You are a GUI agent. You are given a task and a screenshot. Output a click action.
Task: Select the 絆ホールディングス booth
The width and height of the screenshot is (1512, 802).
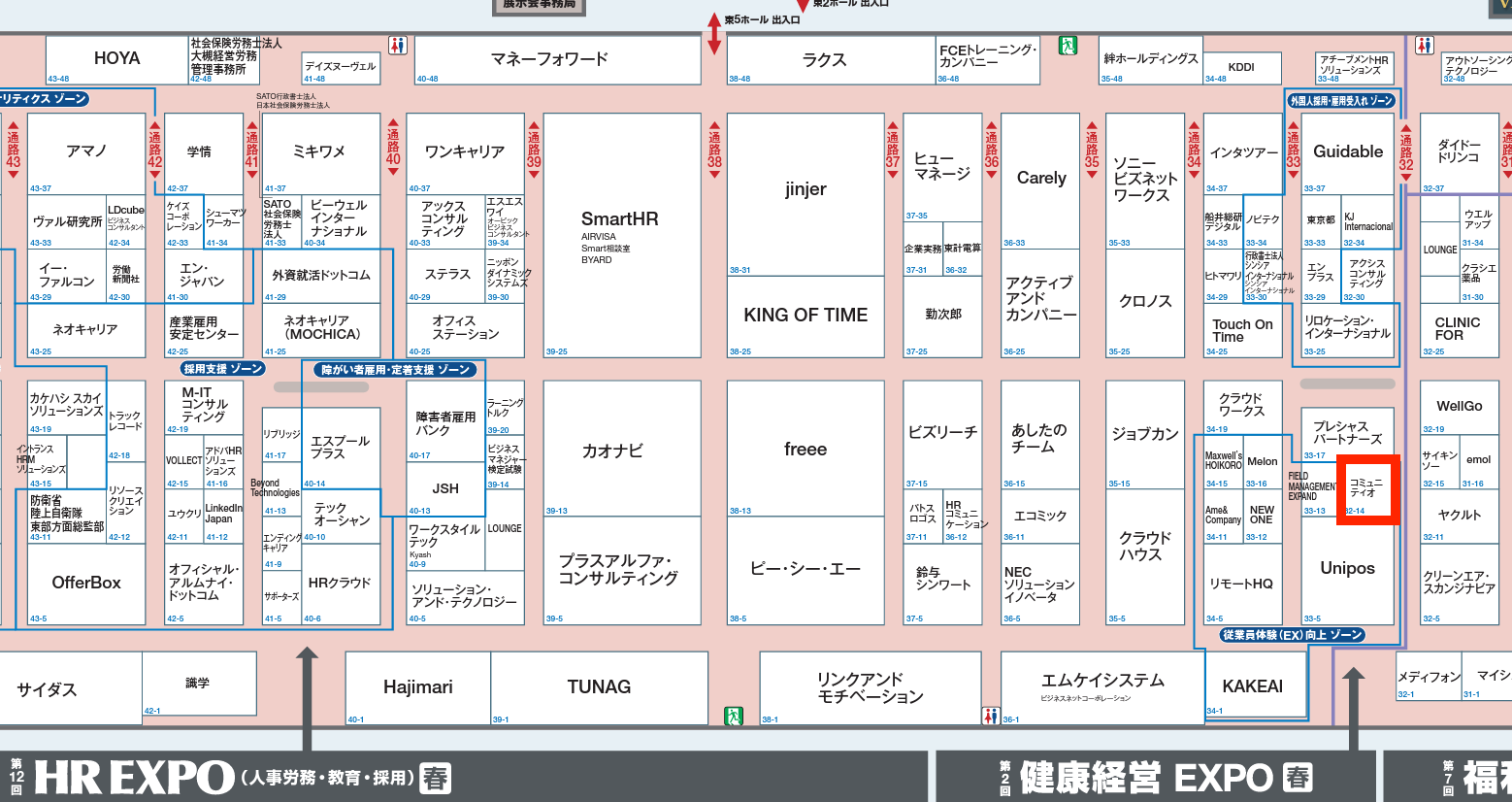(1151, 60)
